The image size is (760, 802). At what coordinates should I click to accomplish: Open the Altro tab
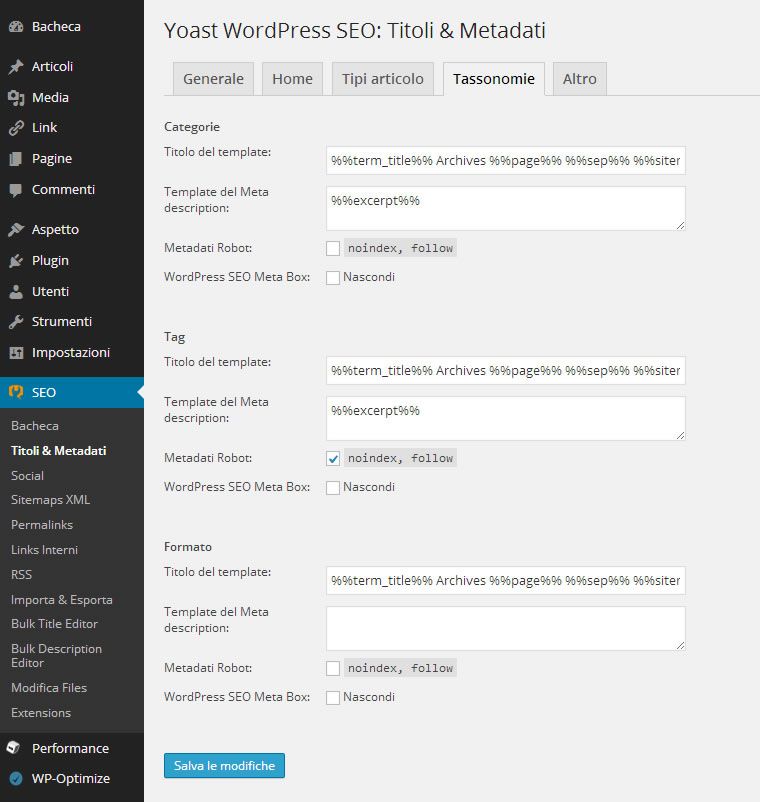coord(579,79)
